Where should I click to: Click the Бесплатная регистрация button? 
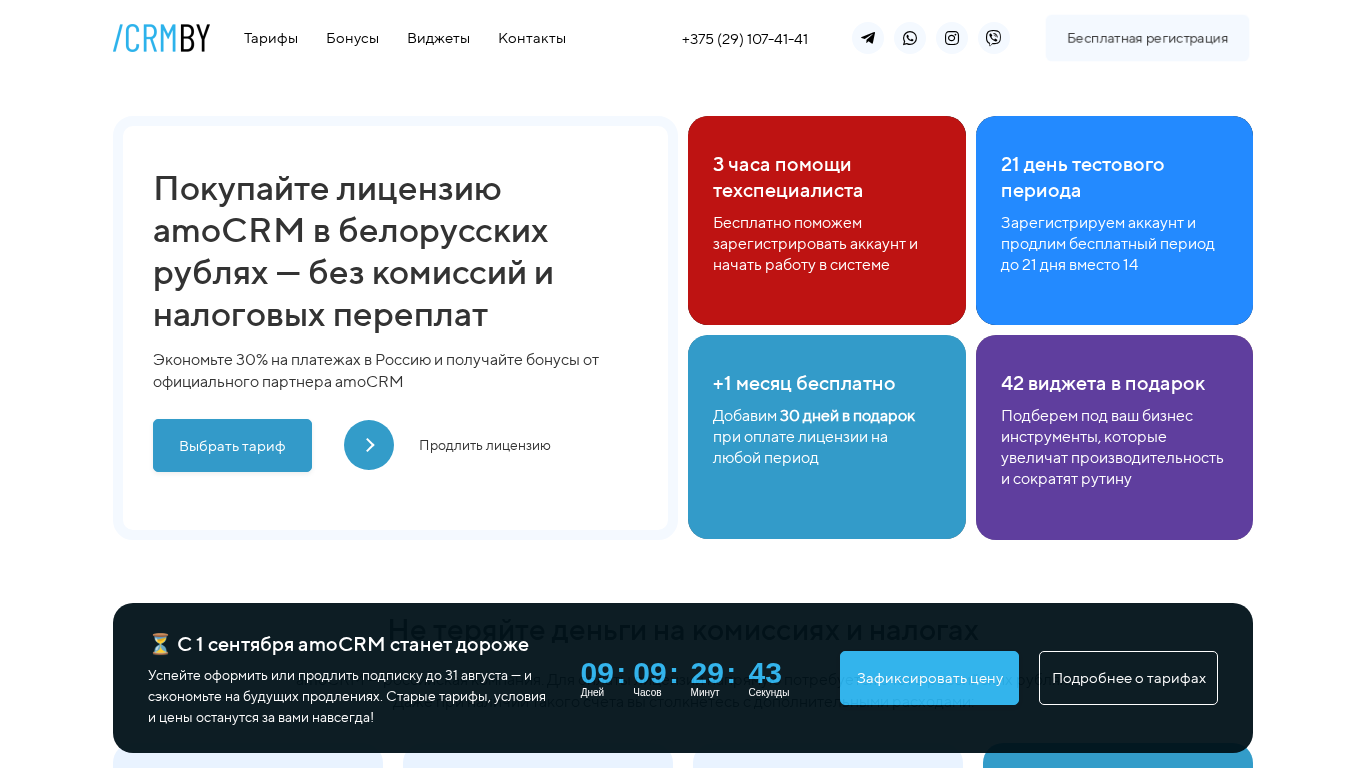1147,38
